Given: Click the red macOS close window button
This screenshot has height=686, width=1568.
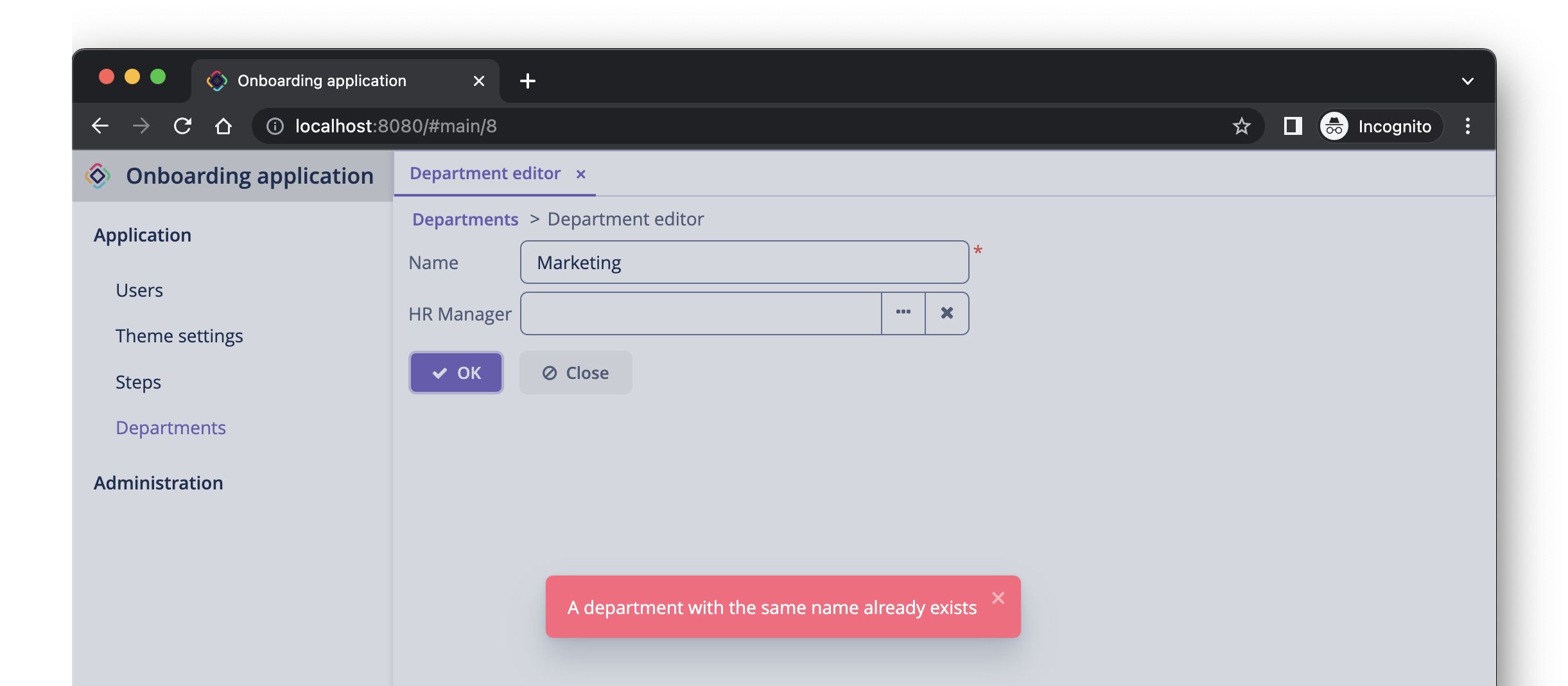Looking at the screenshot, I should [107, 77].
